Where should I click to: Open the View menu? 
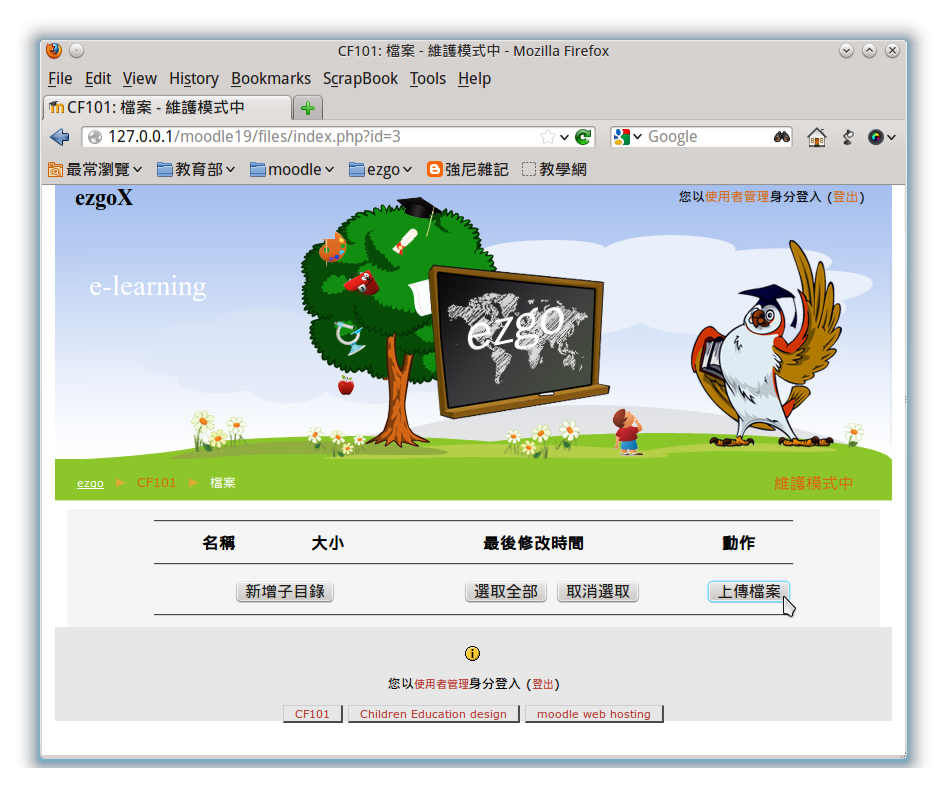point(140,79)
